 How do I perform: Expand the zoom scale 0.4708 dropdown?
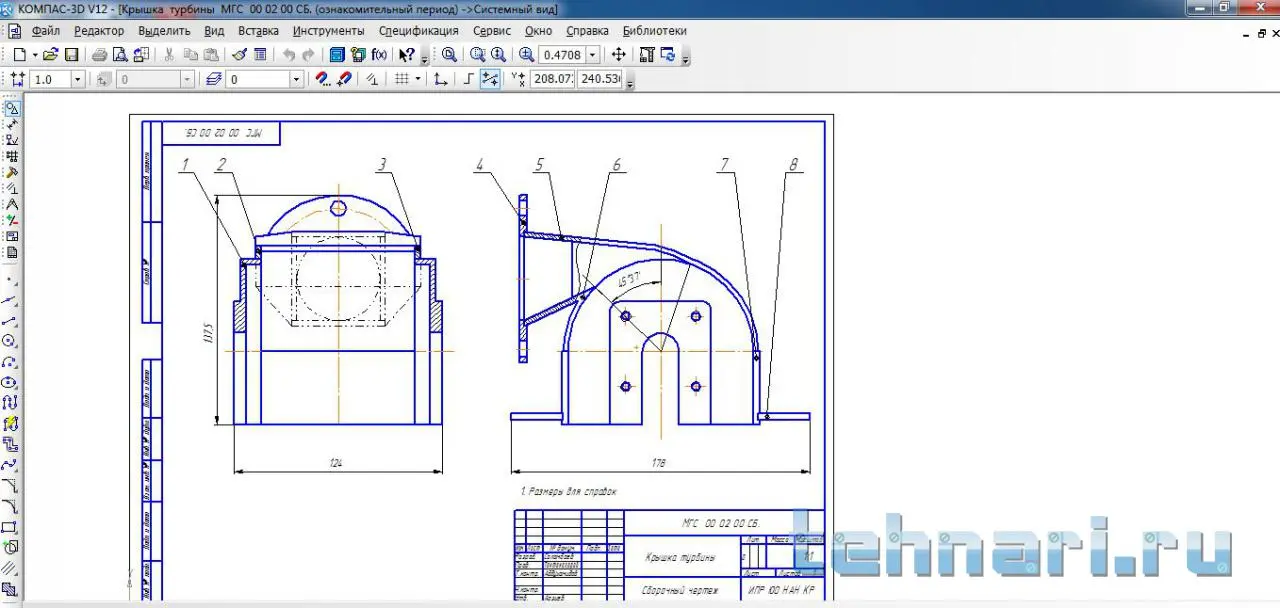point(593,55)
